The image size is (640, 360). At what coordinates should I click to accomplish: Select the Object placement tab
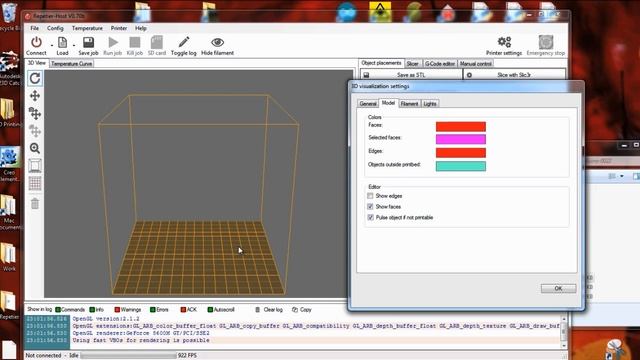pos(381,63)
